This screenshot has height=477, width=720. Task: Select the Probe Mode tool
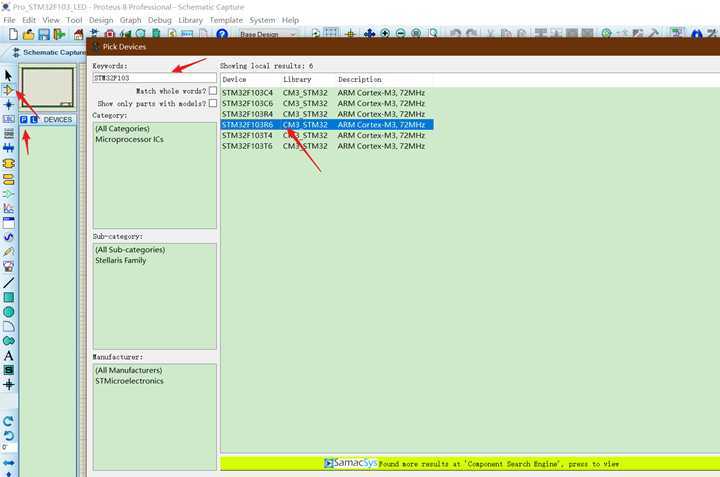(8, 252)
